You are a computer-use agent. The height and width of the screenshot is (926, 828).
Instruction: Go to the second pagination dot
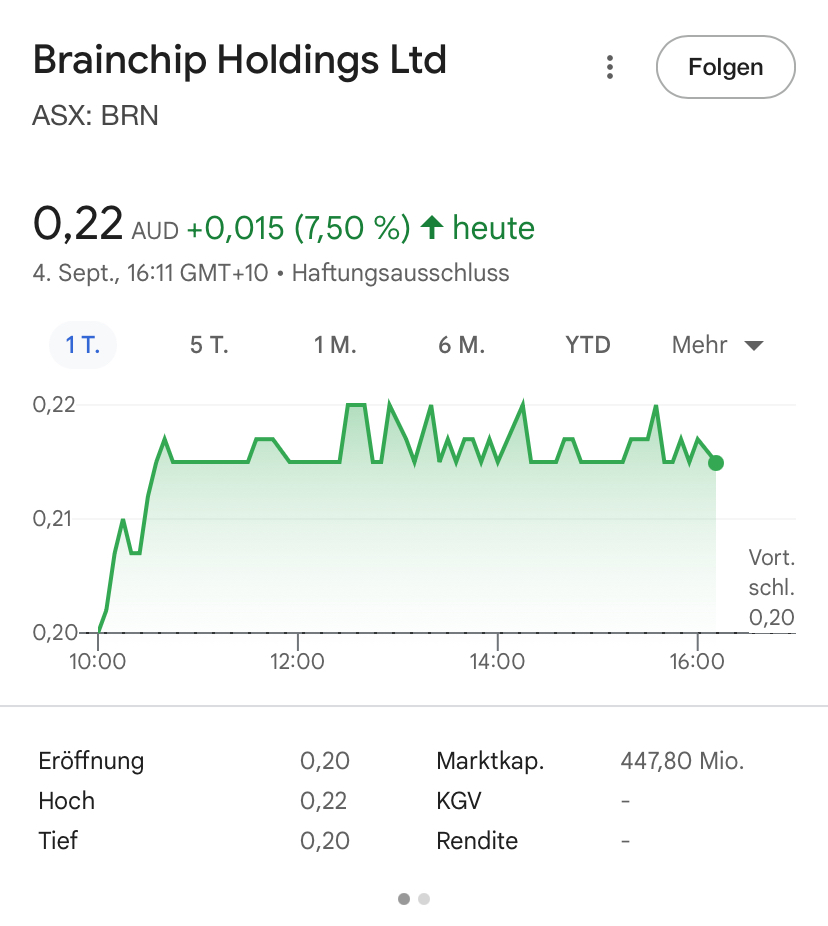424,899
